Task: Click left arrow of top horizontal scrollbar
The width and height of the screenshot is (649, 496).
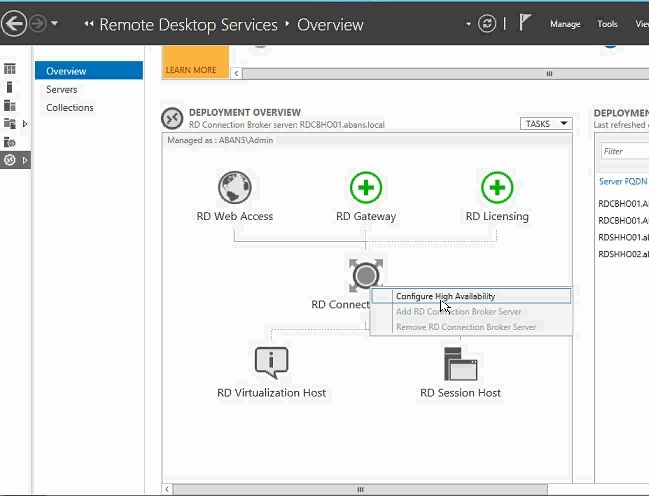Action: pos(236,74)
